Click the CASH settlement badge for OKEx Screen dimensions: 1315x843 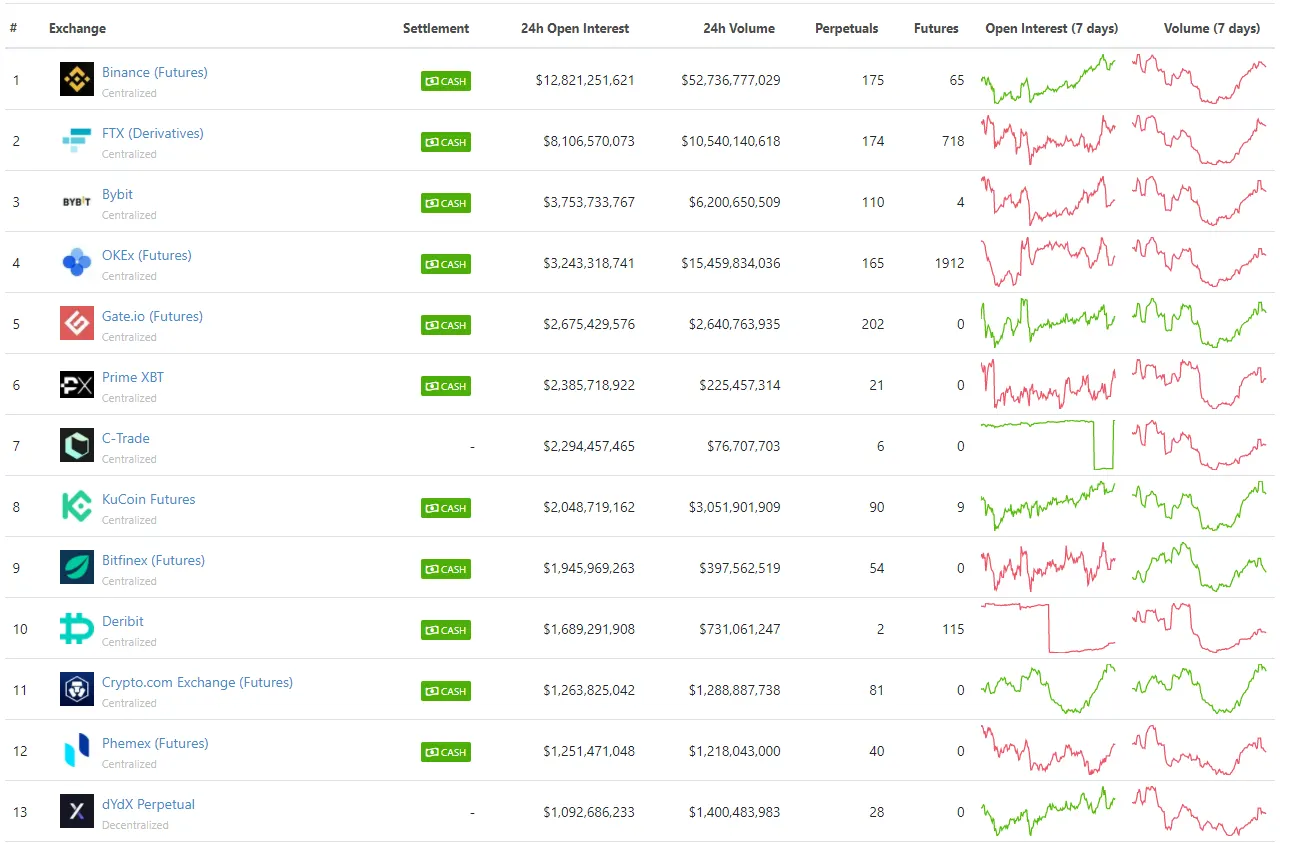coord(446,264)
